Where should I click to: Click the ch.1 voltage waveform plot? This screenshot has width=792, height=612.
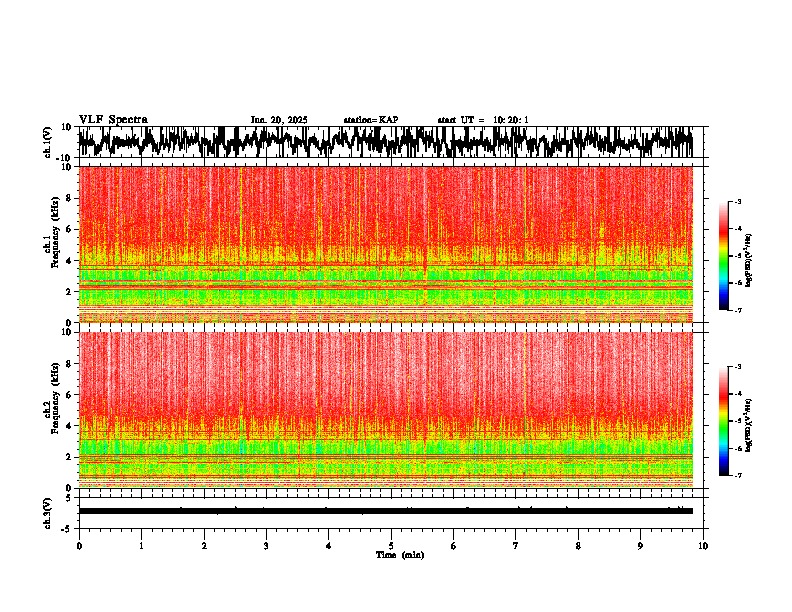385,142
